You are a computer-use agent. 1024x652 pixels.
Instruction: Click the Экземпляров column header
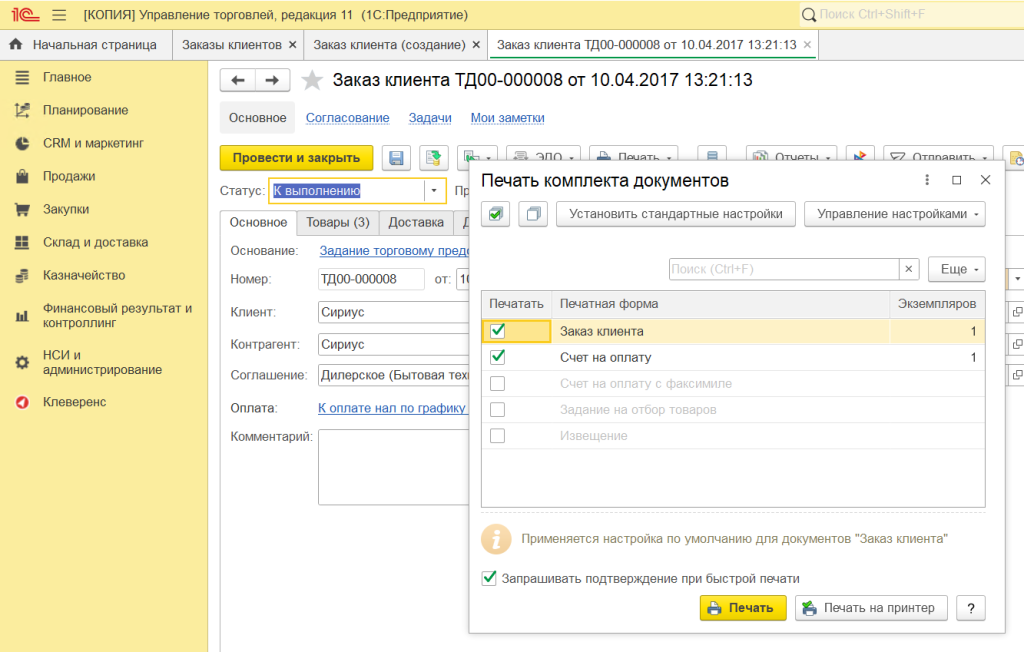click(936, 304)
